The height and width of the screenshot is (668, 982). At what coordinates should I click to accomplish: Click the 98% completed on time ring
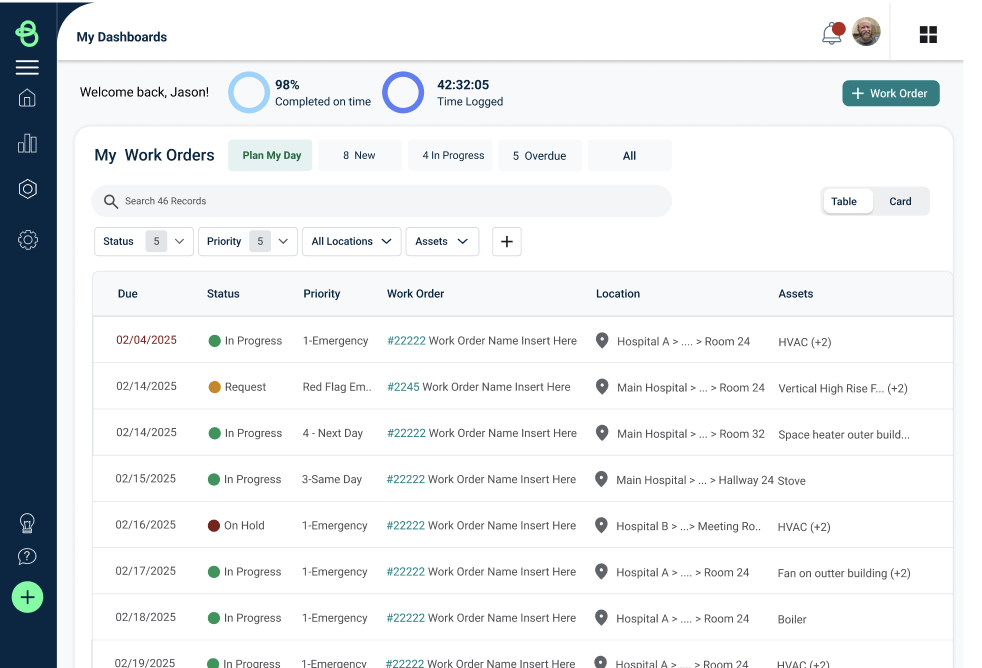[249, 93]
